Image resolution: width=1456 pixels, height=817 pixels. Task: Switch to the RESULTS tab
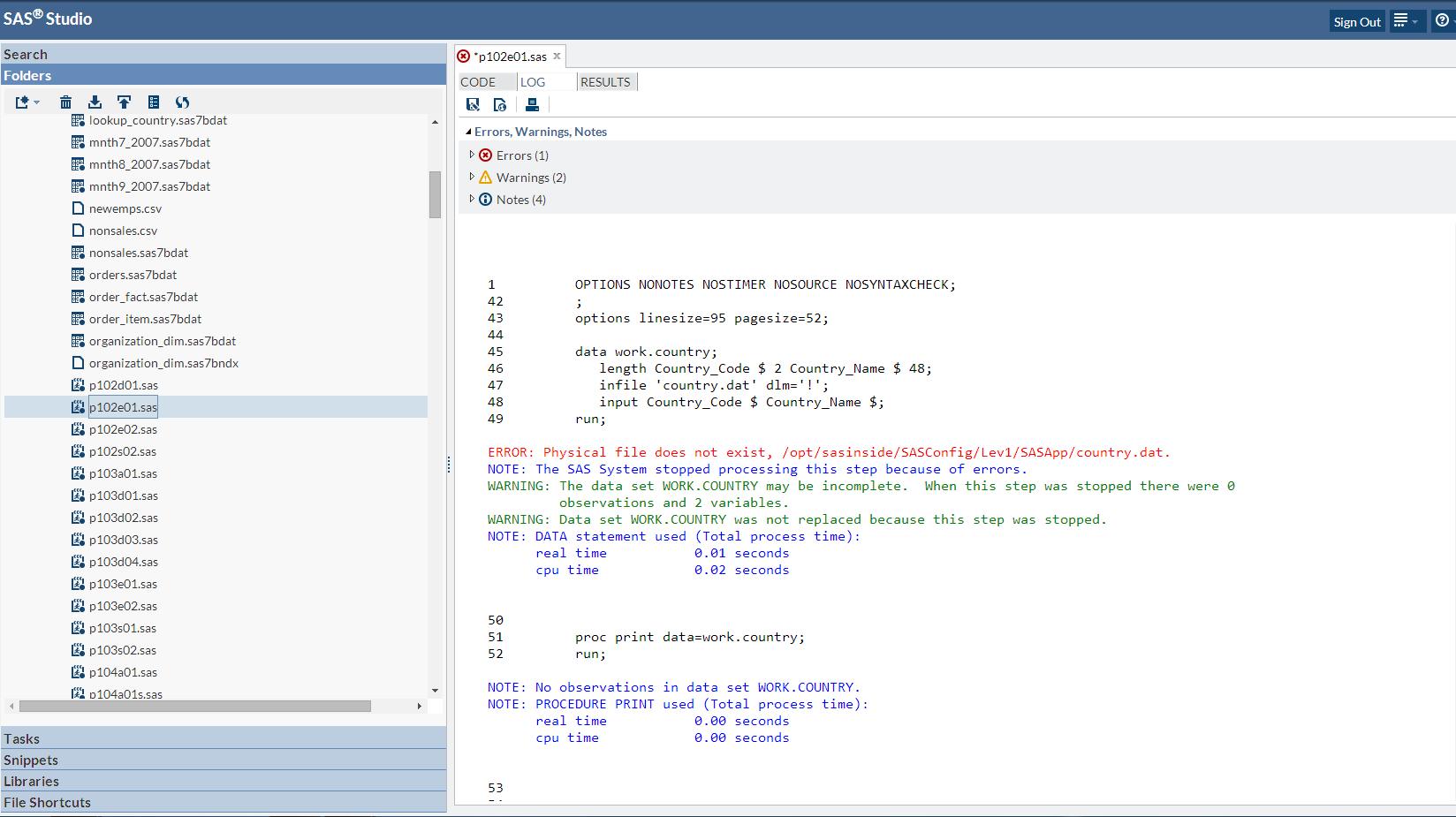[606, 81]
